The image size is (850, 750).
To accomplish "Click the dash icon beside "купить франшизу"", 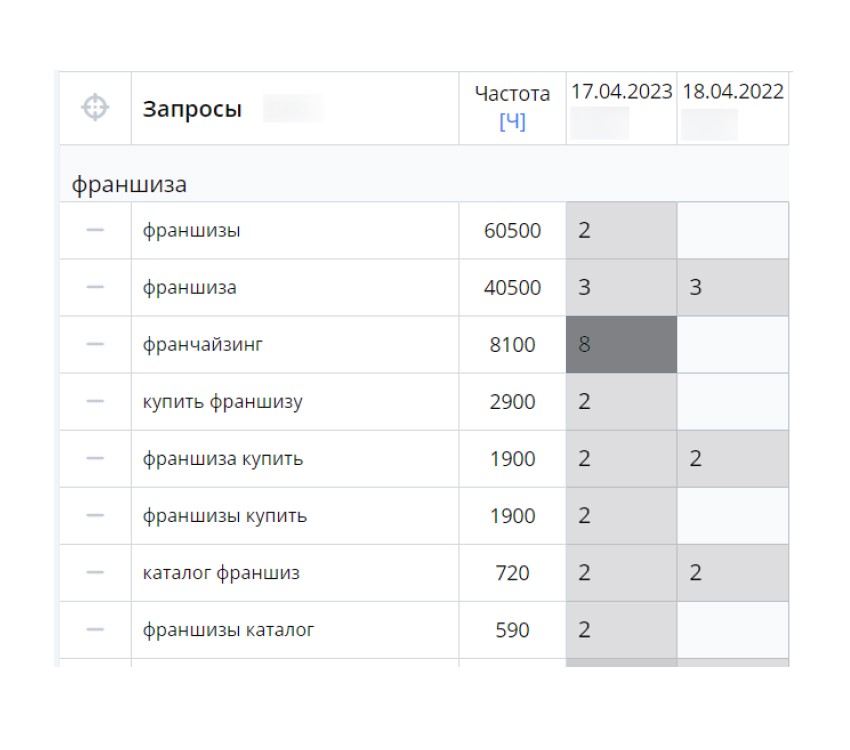I will click(x=95, y=402).
